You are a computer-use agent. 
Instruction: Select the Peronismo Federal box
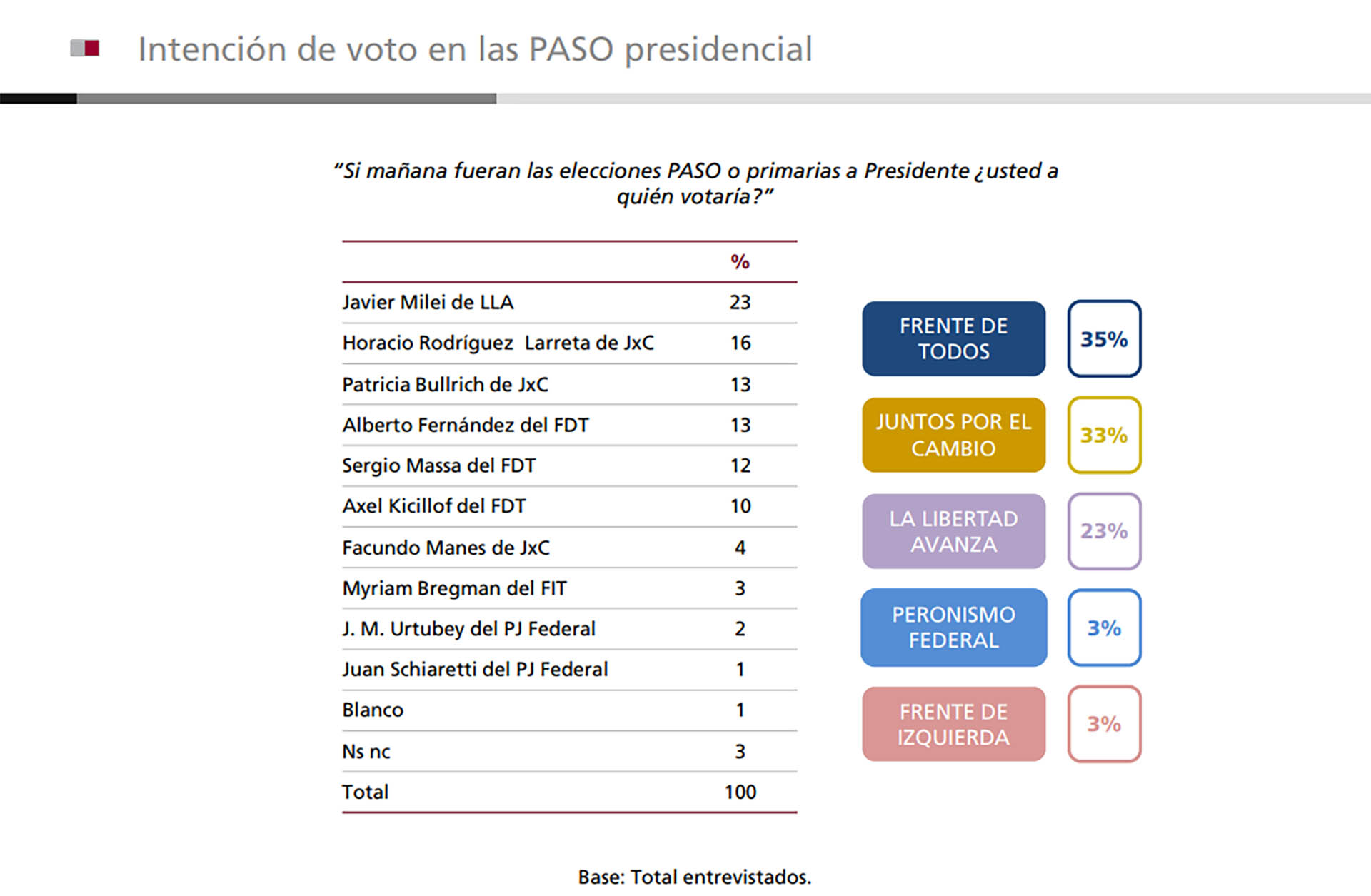coord(953,628)
